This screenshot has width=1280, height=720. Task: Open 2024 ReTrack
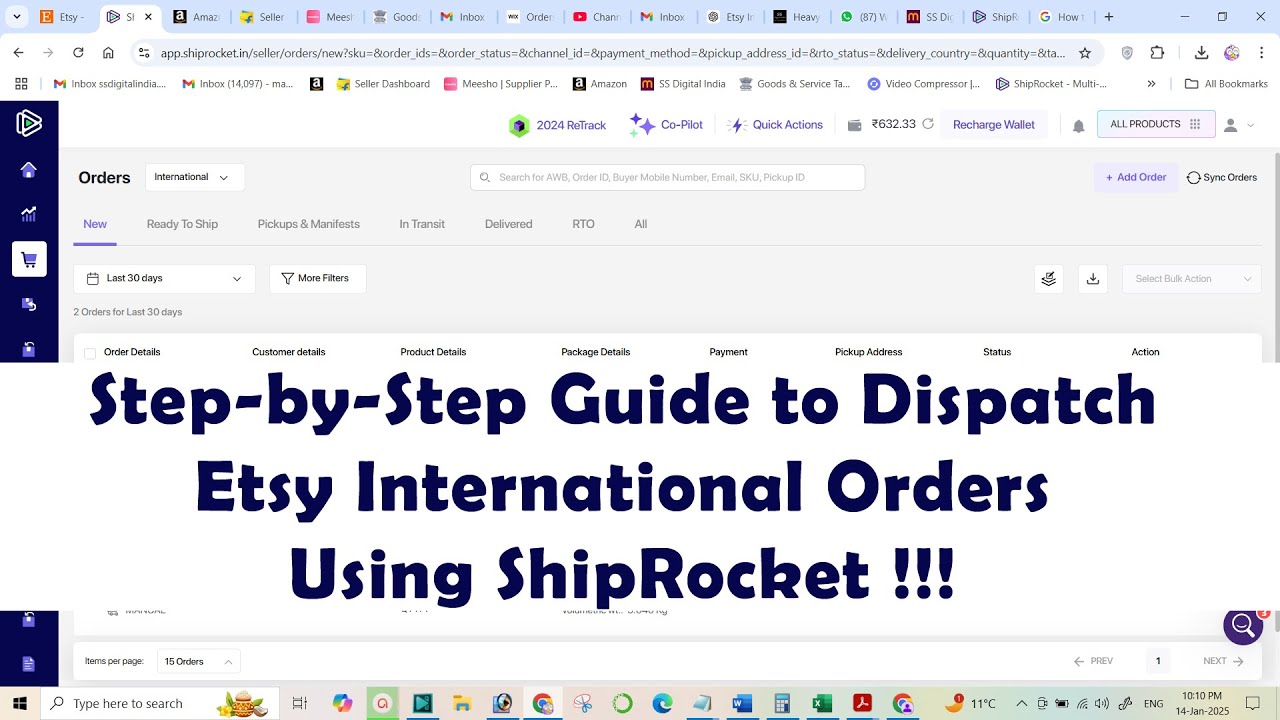(557, 125)
